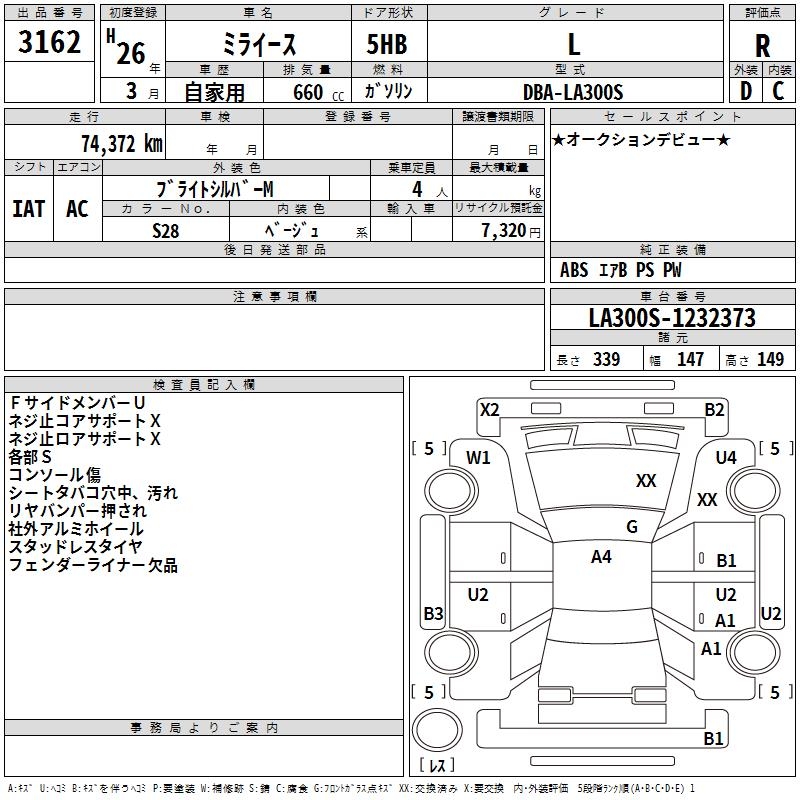Viewport: 800px width, 800px height.
Task: Click the note リヤバンパー押され
Action: (77, 511)
